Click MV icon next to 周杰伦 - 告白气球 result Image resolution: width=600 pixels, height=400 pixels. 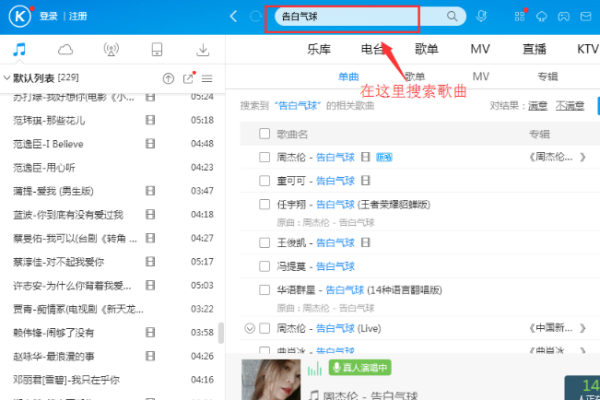coord(366,157)
